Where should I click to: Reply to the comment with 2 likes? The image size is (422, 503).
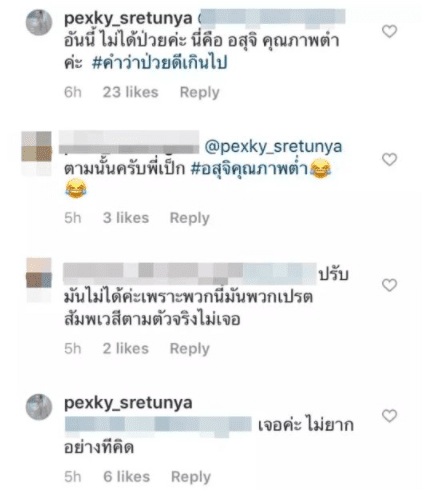pyautogui.click(x=190, y=349)
